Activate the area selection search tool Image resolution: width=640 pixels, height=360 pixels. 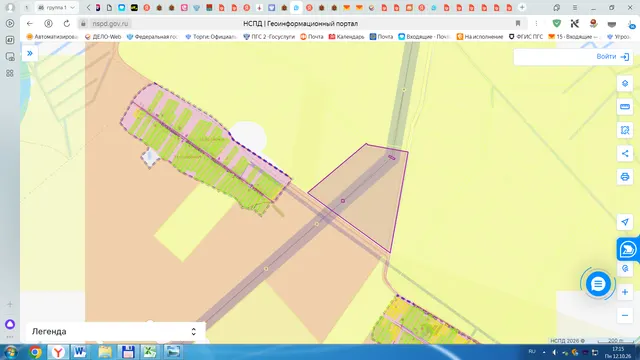click(624, 130)
